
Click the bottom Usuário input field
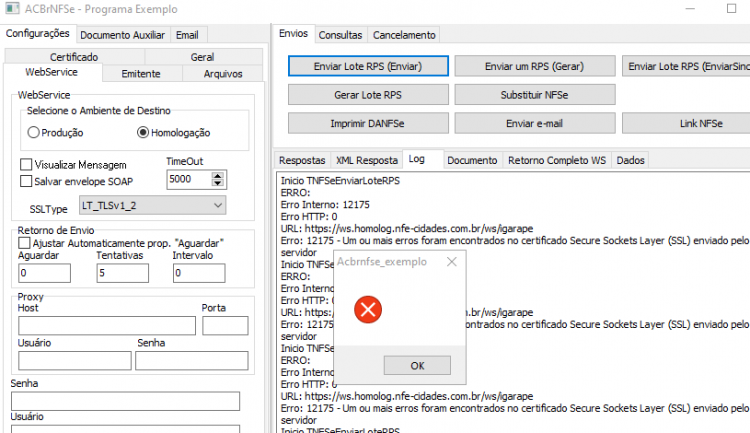[125, 429]
